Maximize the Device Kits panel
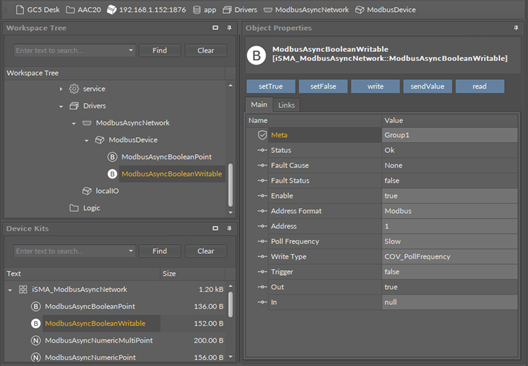Image resolution: width=528 pixels, height=366 pixels. pyautogui.click(x=216, y=228)
